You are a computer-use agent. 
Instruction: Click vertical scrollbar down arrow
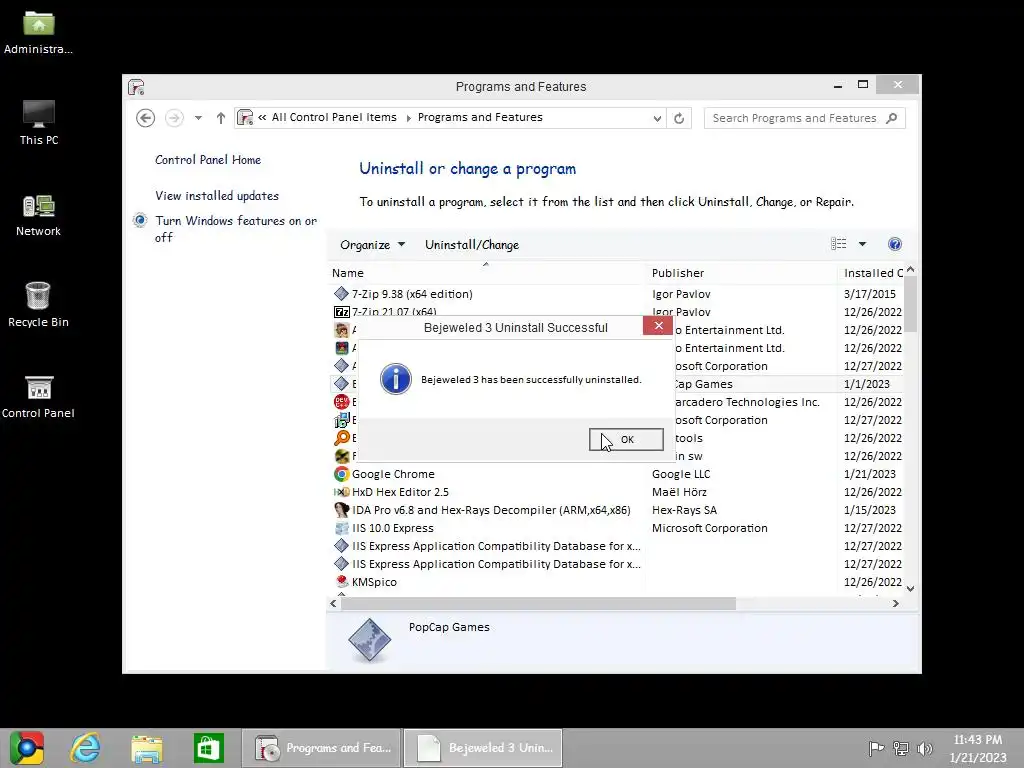click(x=910, y=588)
